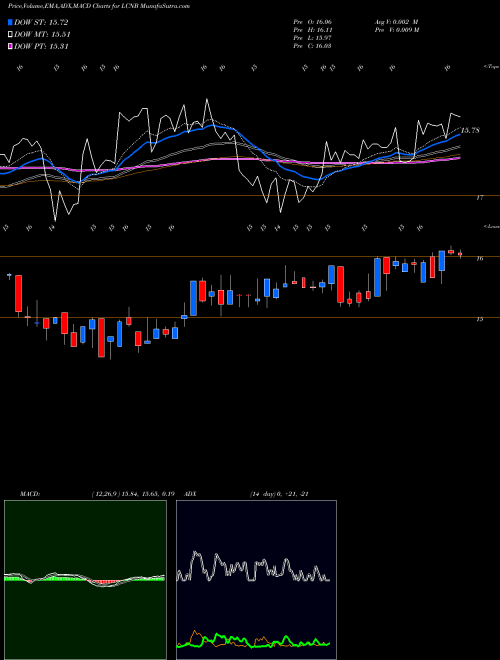Image resolution: width=500 pixels, height=660 pixels.
Task: Click the 'Pre L: 15.97' value
Action: tap(312, 37)
